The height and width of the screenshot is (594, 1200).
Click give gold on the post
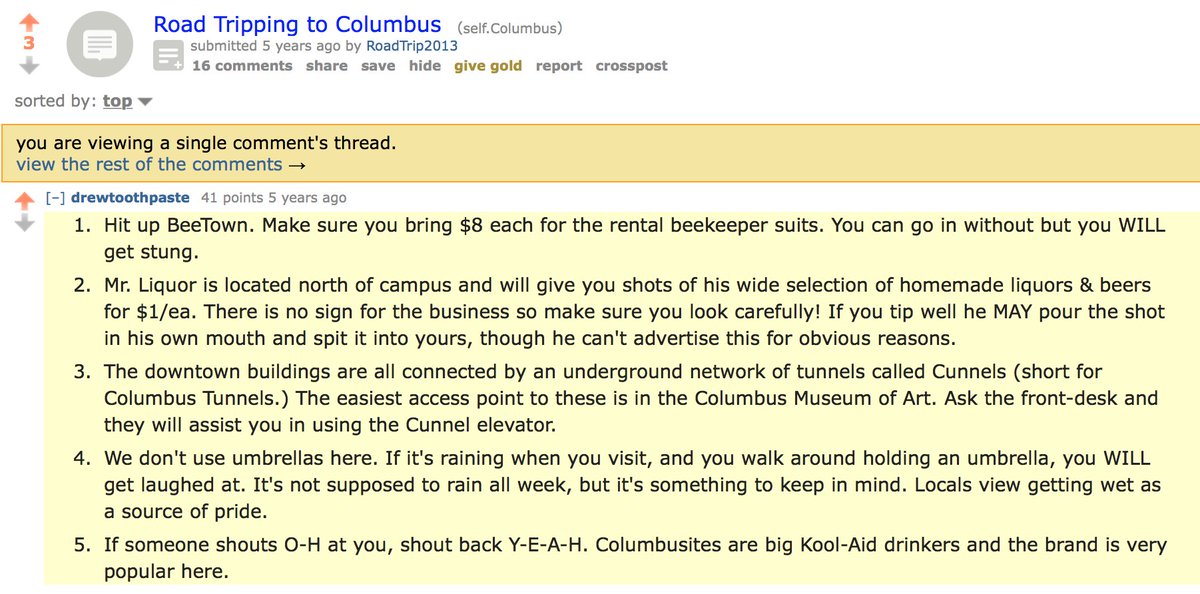click(x=488, y=66)
